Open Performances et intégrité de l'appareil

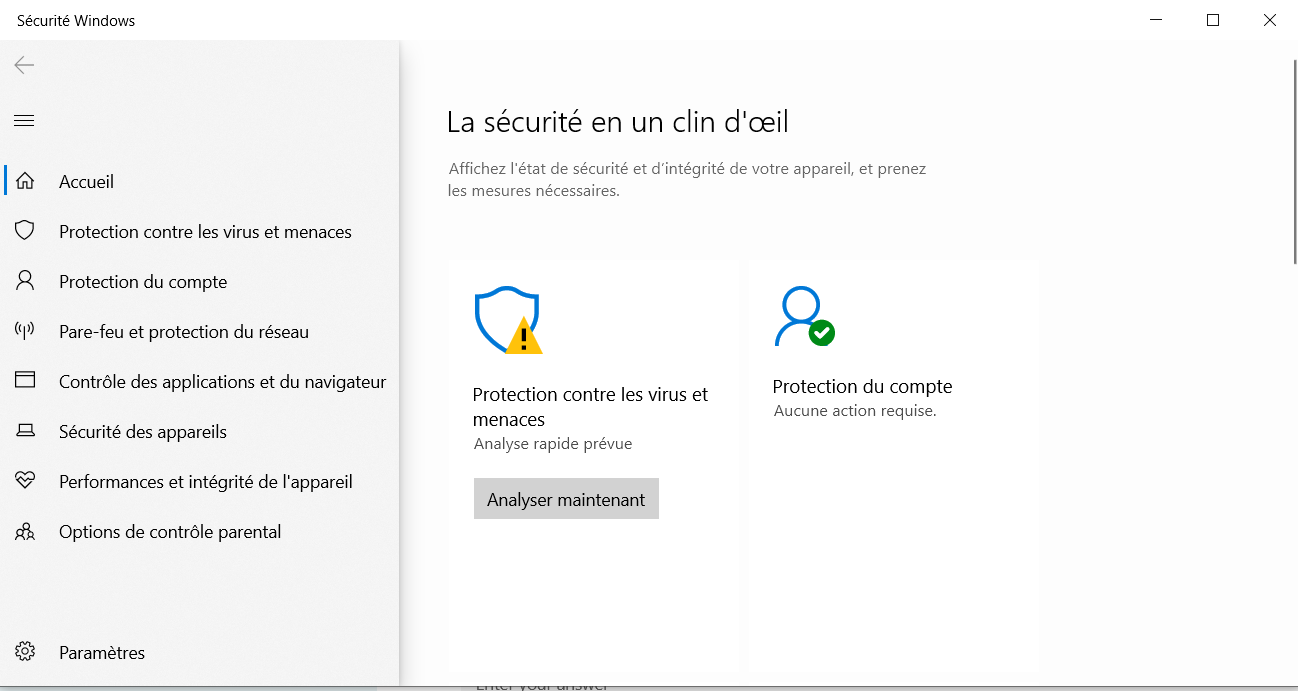(206, 481)
